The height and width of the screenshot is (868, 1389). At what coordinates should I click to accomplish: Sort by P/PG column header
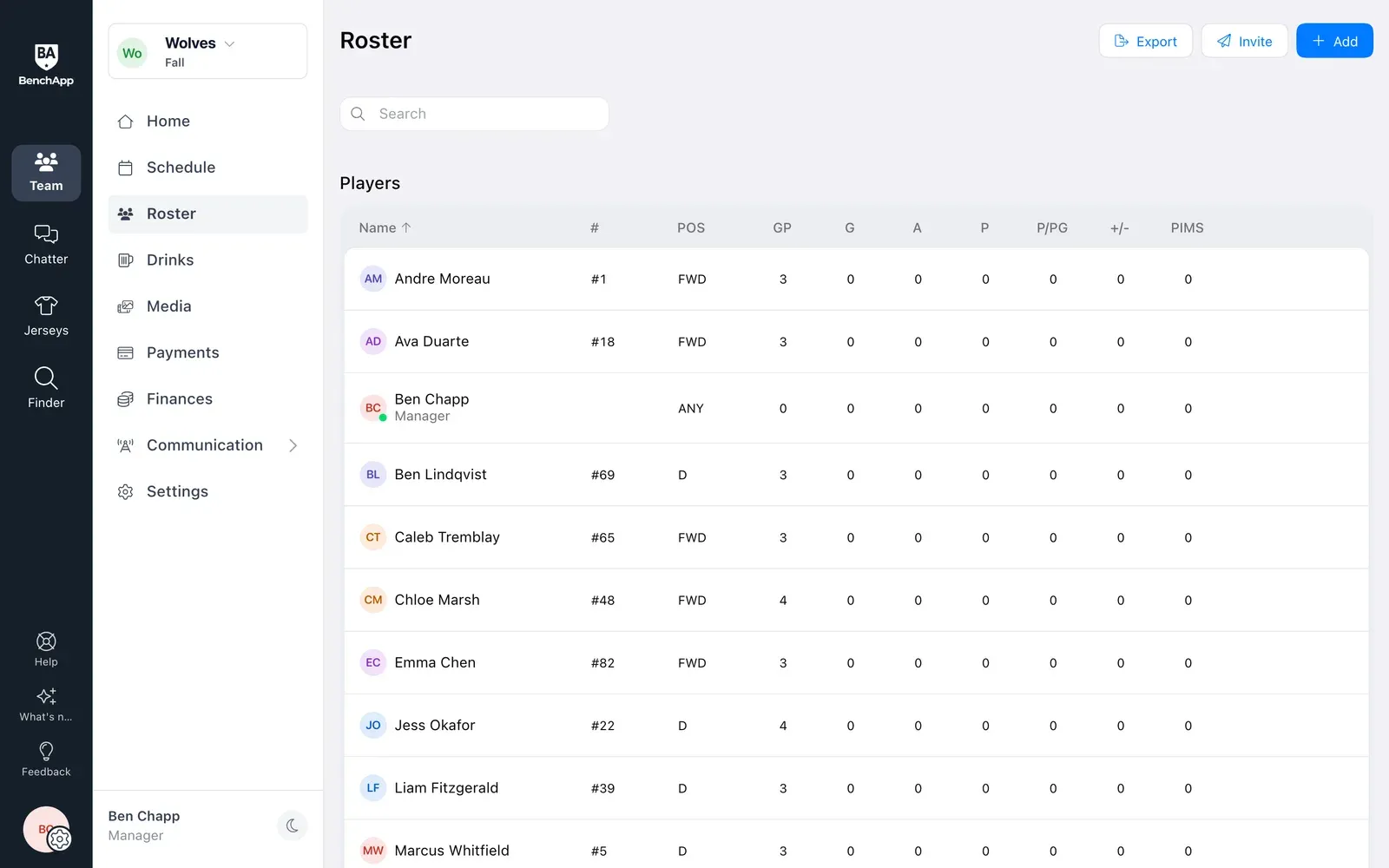pyautogui.click(x=1052, y=227)
